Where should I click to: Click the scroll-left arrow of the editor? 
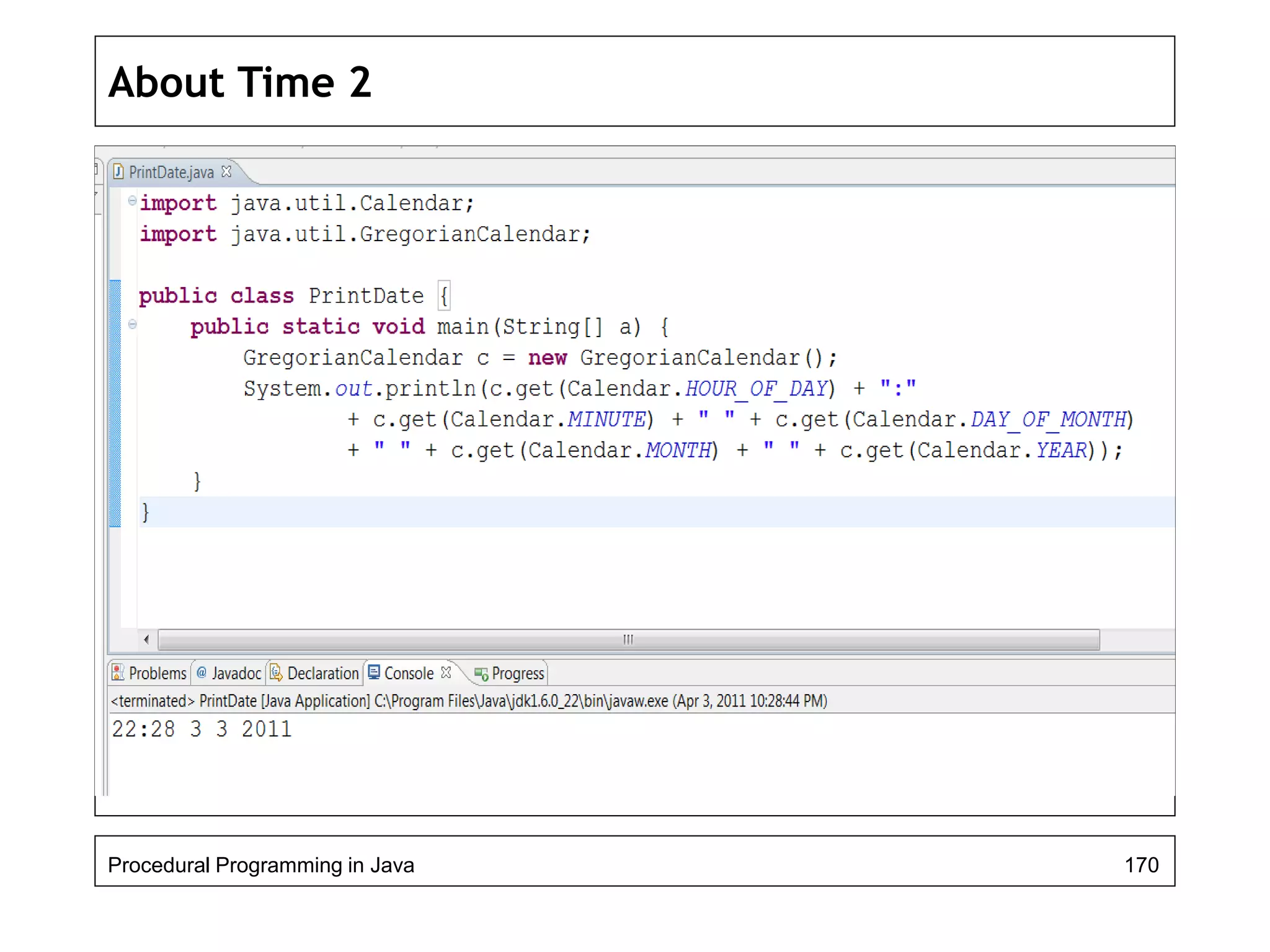[146, 640]
